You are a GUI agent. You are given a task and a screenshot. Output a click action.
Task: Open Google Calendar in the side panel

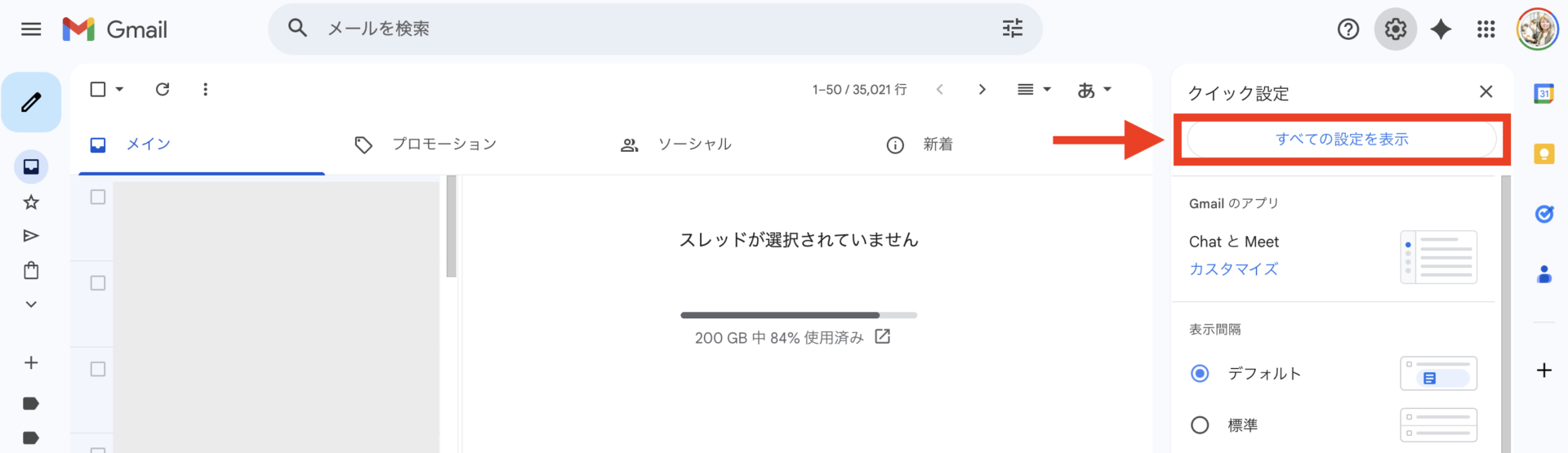(1543, 94)
